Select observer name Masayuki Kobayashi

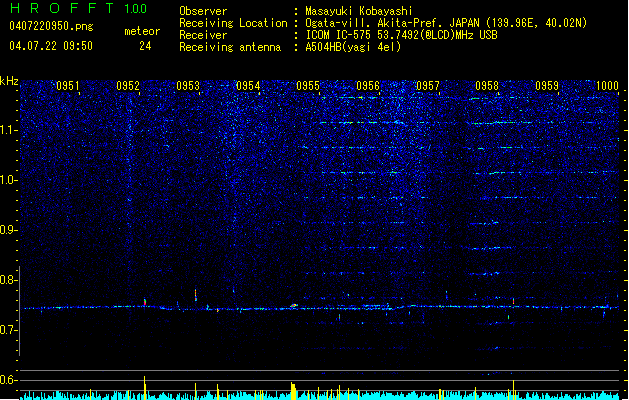tap(359, 11)
